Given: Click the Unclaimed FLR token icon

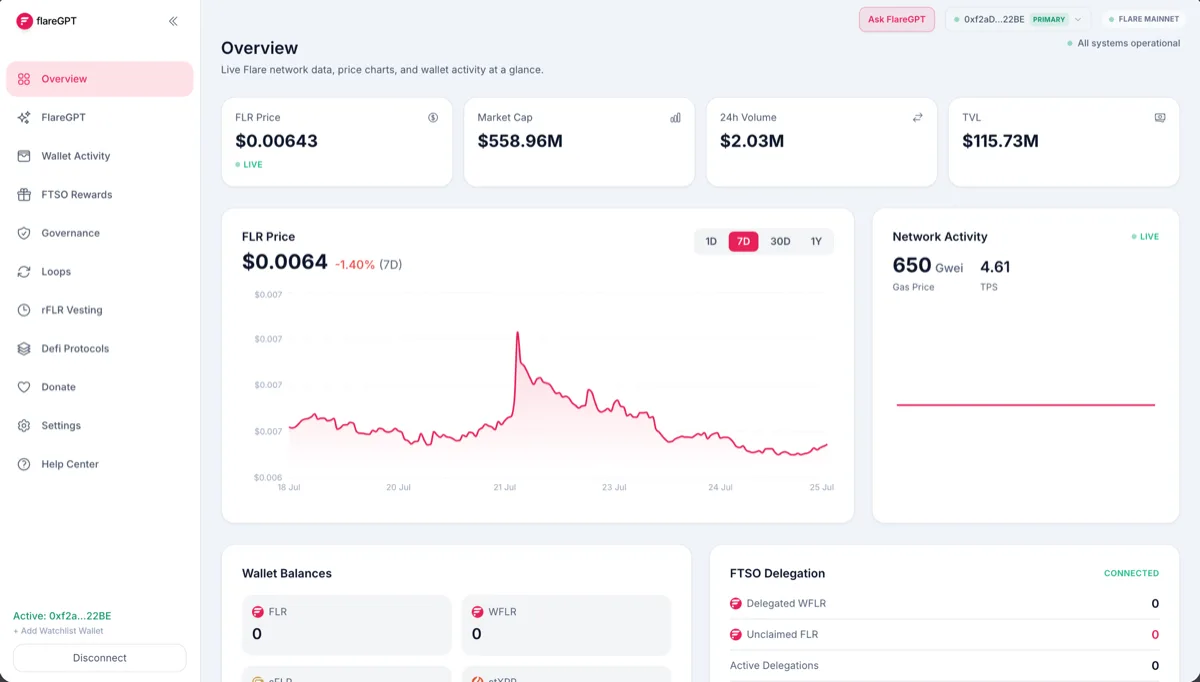Looking at the screenshot, I should [x=736, y=634].
